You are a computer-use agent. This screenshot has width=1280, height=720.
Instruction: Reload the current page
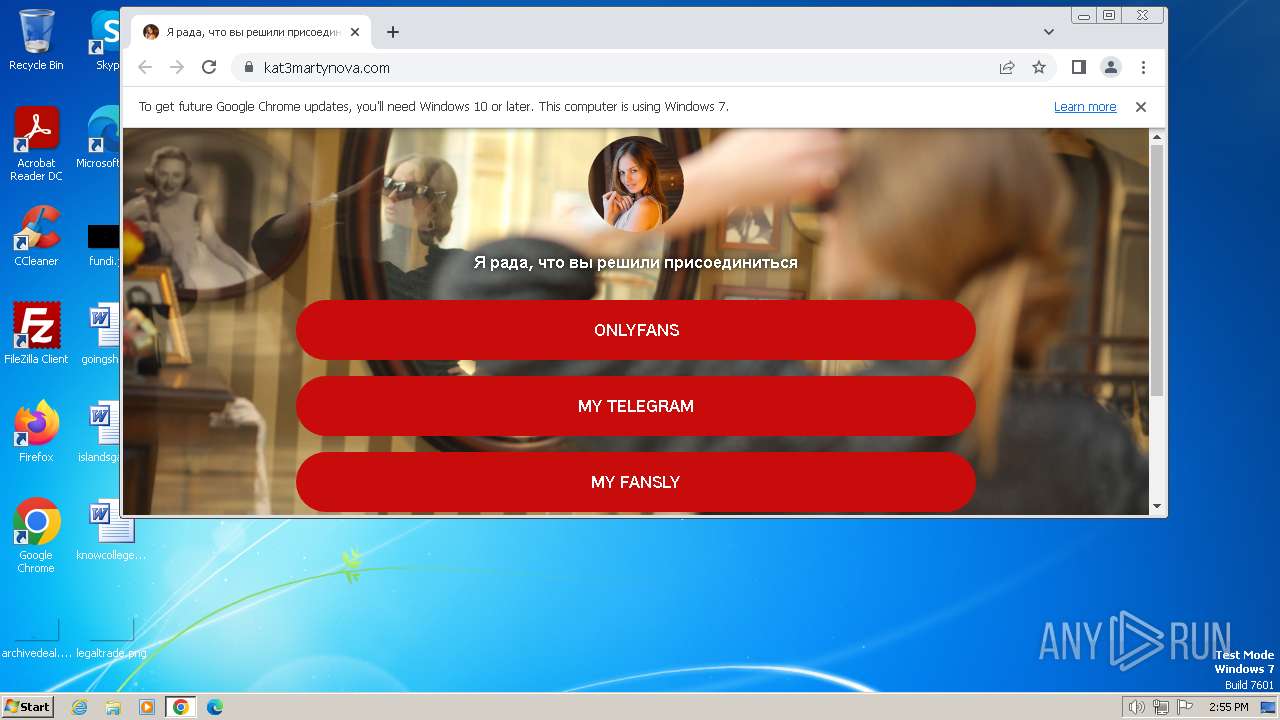[x=209, y=67]
